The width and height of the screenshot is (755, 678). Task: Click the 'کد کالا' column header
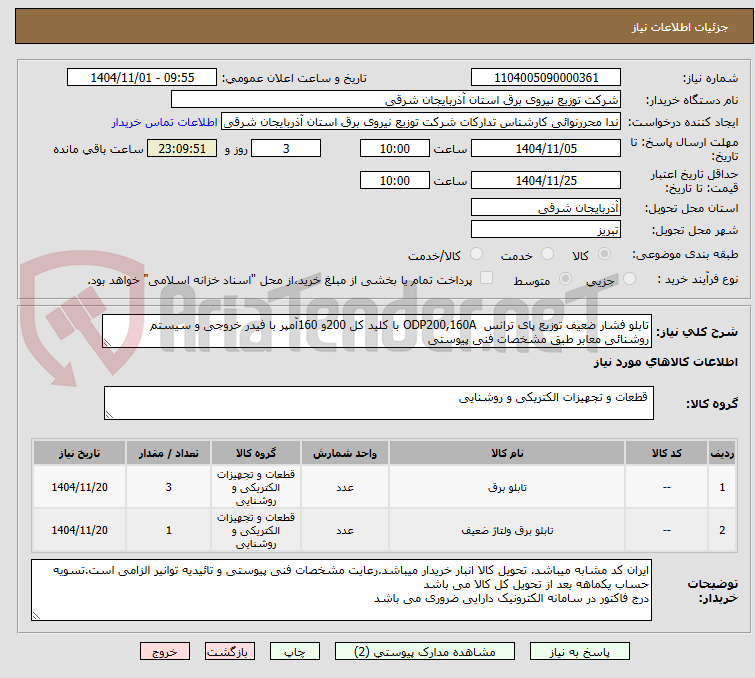(x=666, y=453)
